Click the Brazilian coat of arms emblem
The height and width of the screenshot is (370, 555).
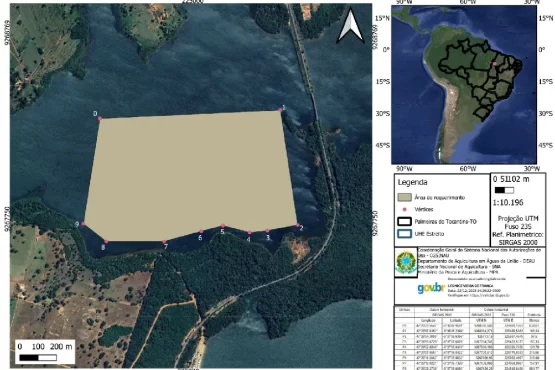[406, 263]
